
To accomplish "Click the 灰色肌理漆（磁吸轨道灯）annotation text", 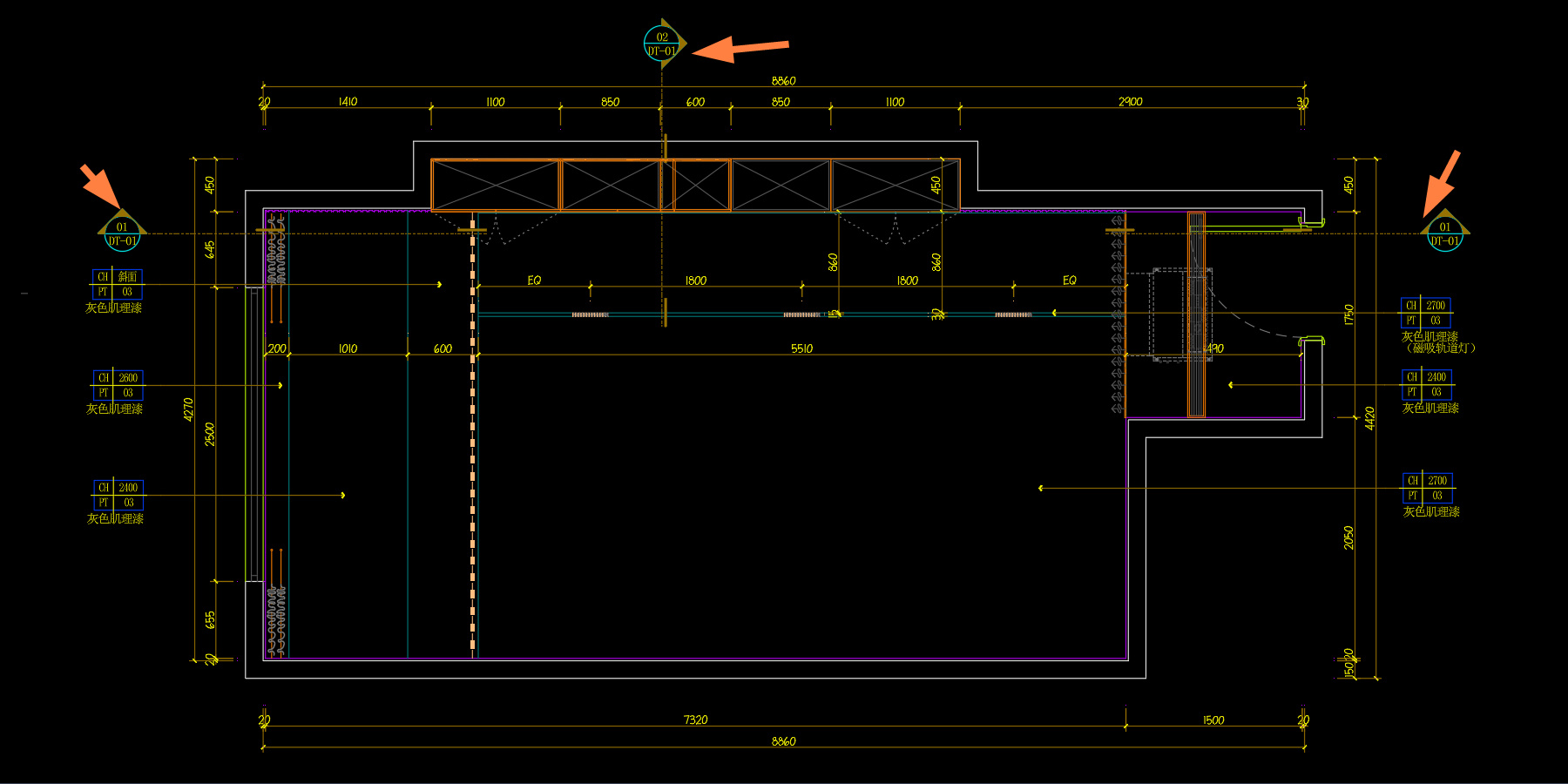I will click(1437, 342).
